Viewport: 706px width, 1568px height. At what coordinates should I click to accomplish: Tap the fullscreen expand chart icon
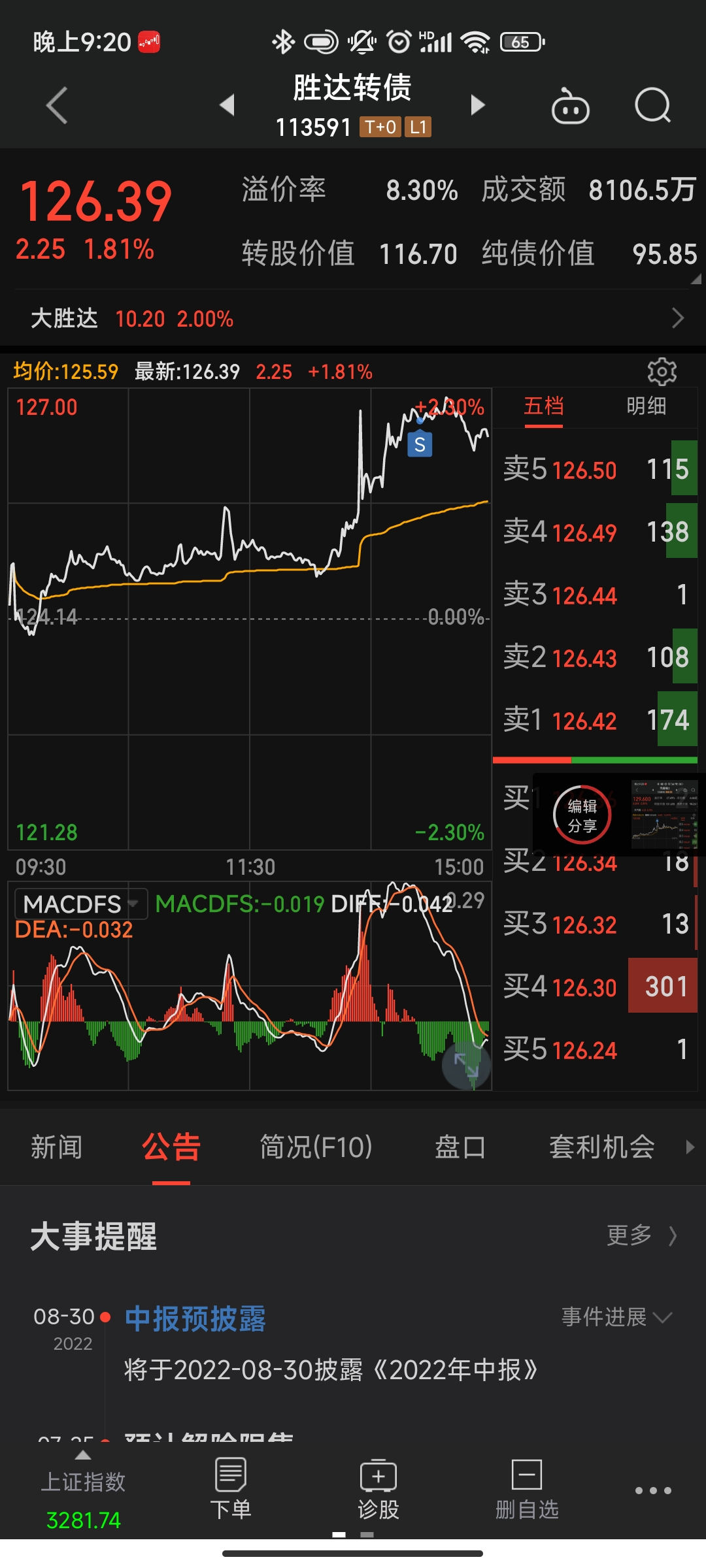pos(465,1066)
